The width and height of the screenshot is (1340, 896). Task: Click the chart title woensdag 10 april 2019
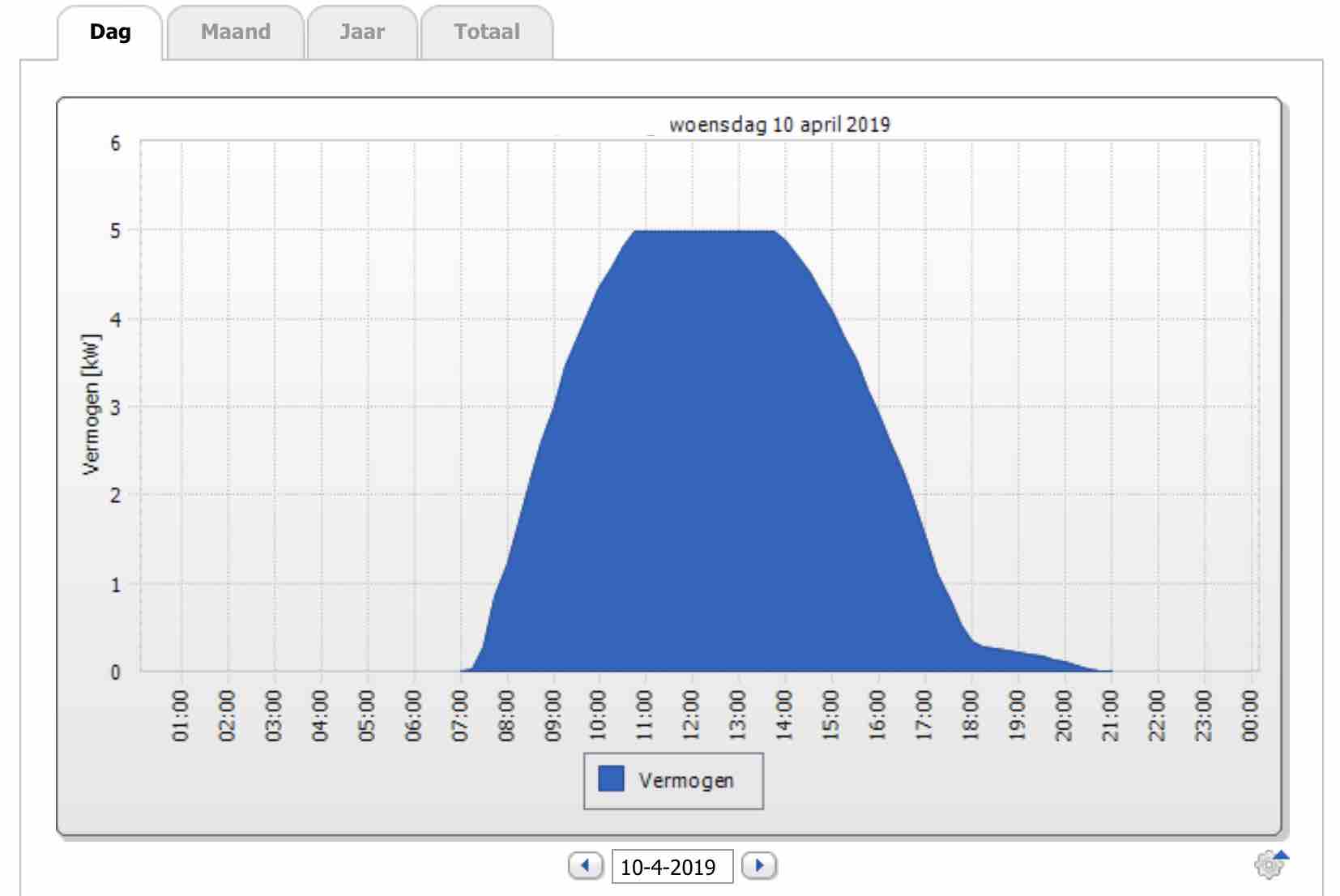pos(779,125)
